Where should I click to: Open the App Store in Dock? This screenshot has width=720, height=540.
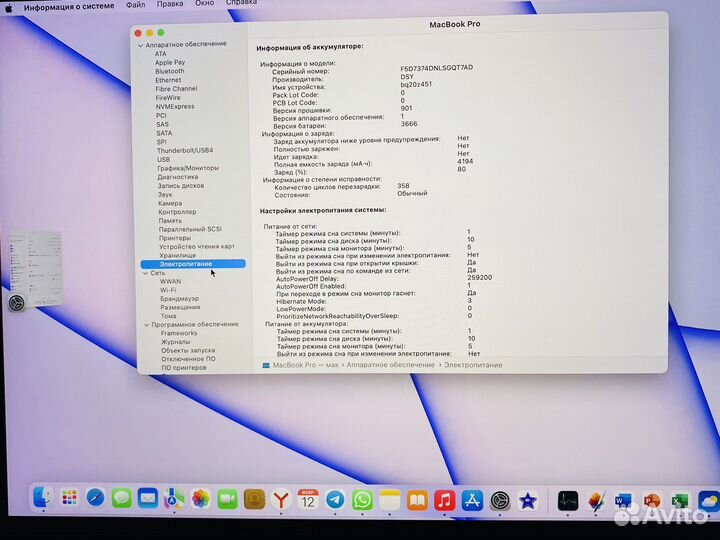click(472, 501)
